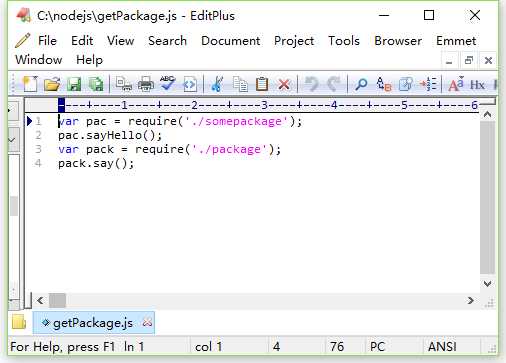The image size is (506, 363).
Task: Close the inner document window
Action: tap(488, 61)
